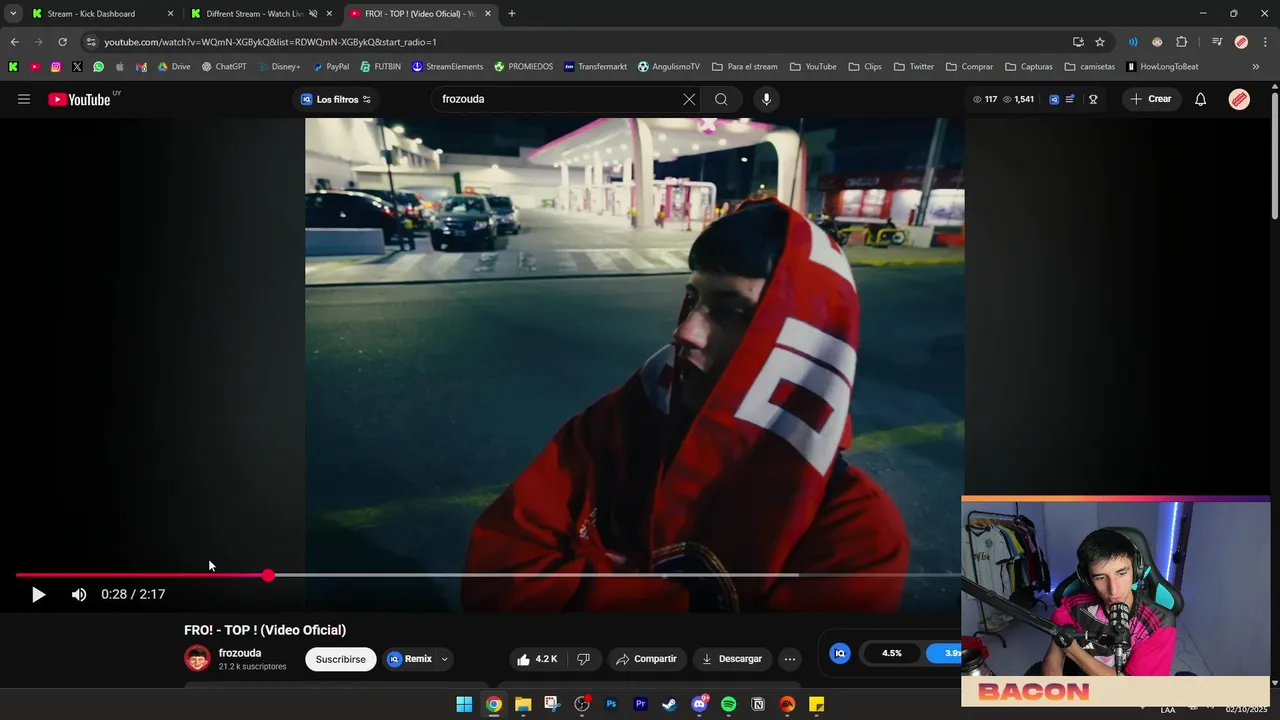Open more actions three-dot menu
This screenshot has height=720, width=1280.
pyautogui.click(x=790, y=659)
